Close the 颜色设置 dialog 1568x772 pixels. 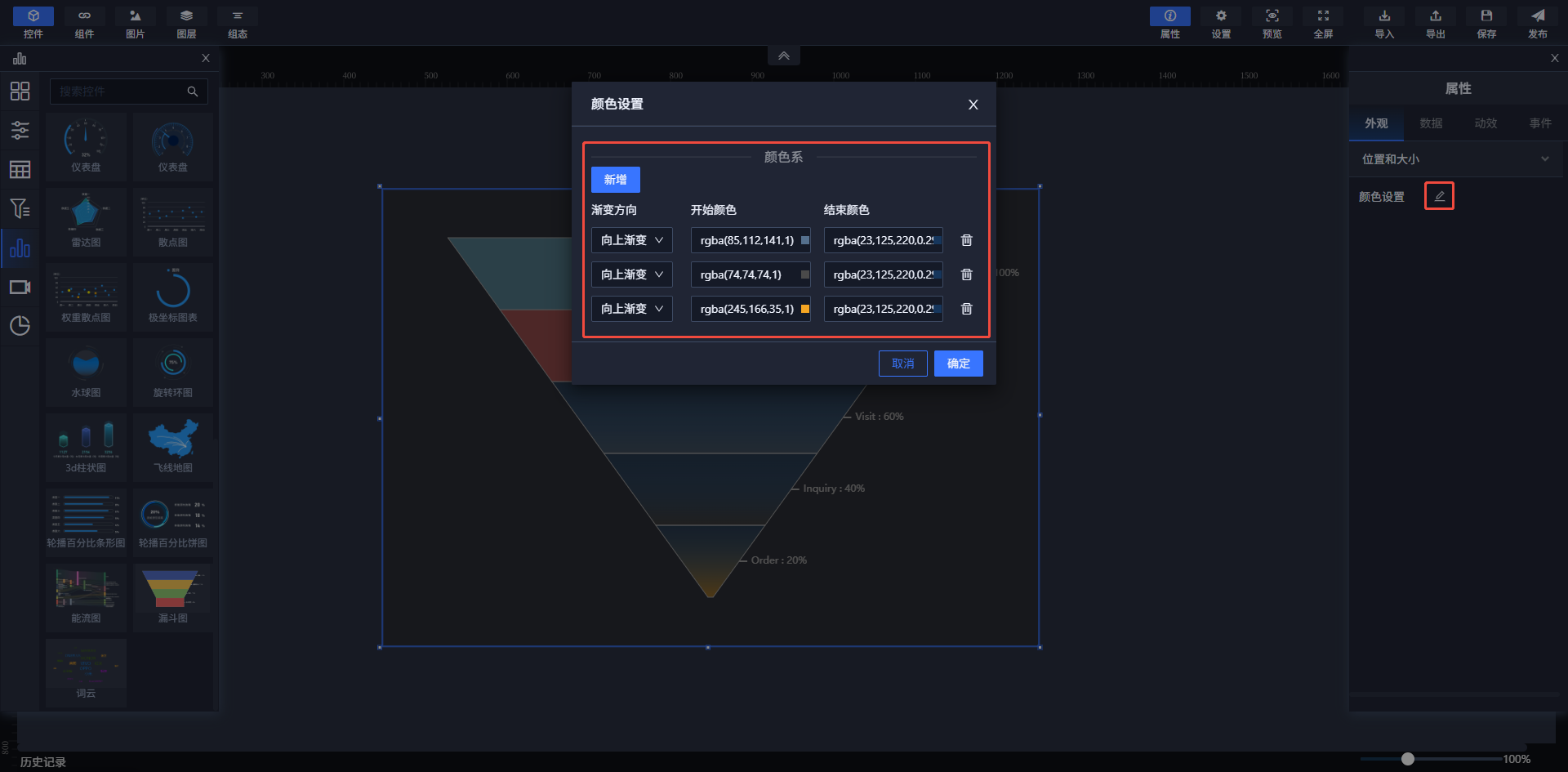[973, 105]
